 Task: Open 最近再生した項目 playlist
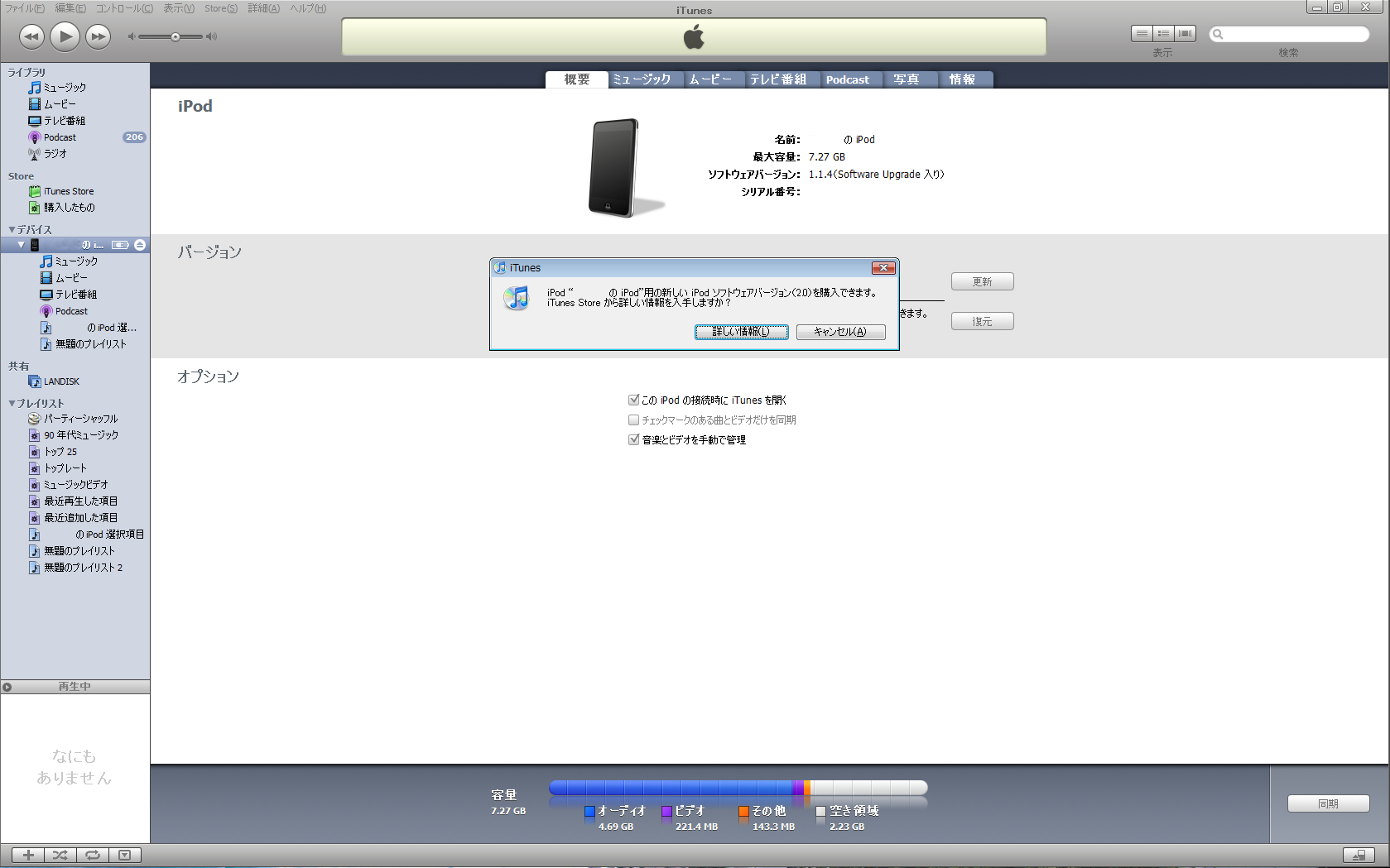click(x=80, y=501)
